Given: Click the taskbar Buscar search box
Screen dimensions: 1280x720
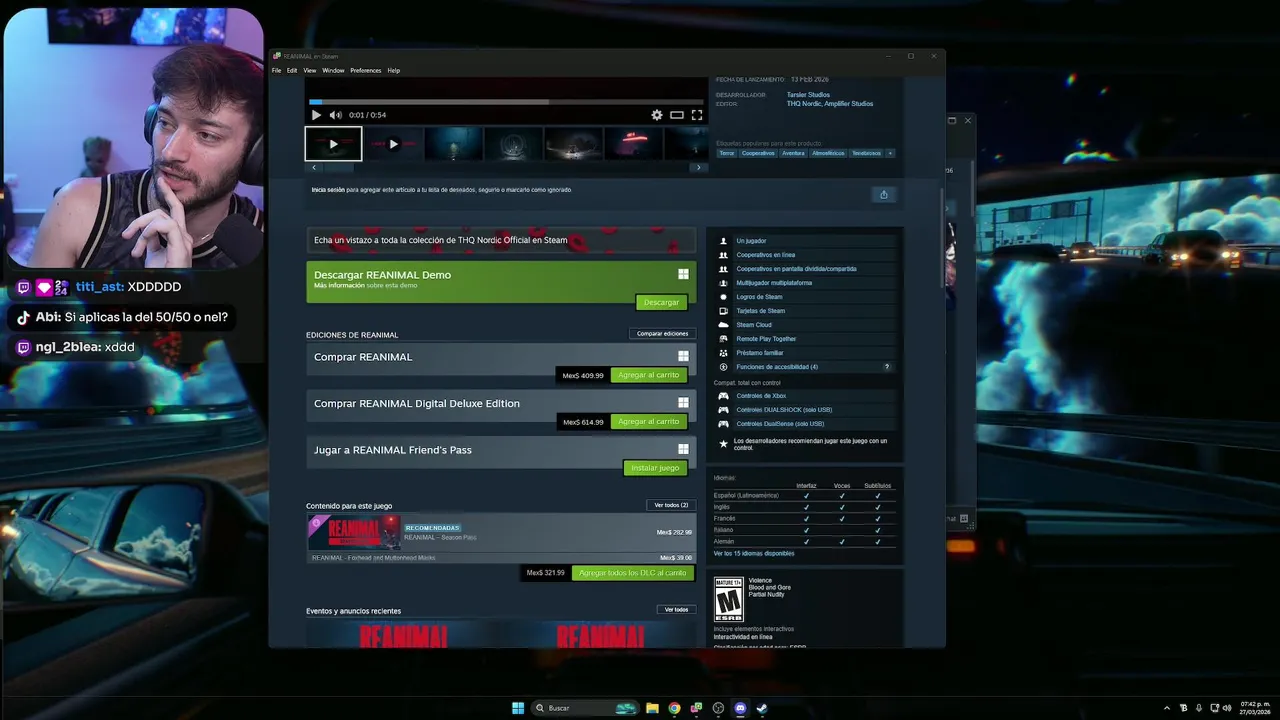Looking at the screenshot, I should tap(587, 708).
